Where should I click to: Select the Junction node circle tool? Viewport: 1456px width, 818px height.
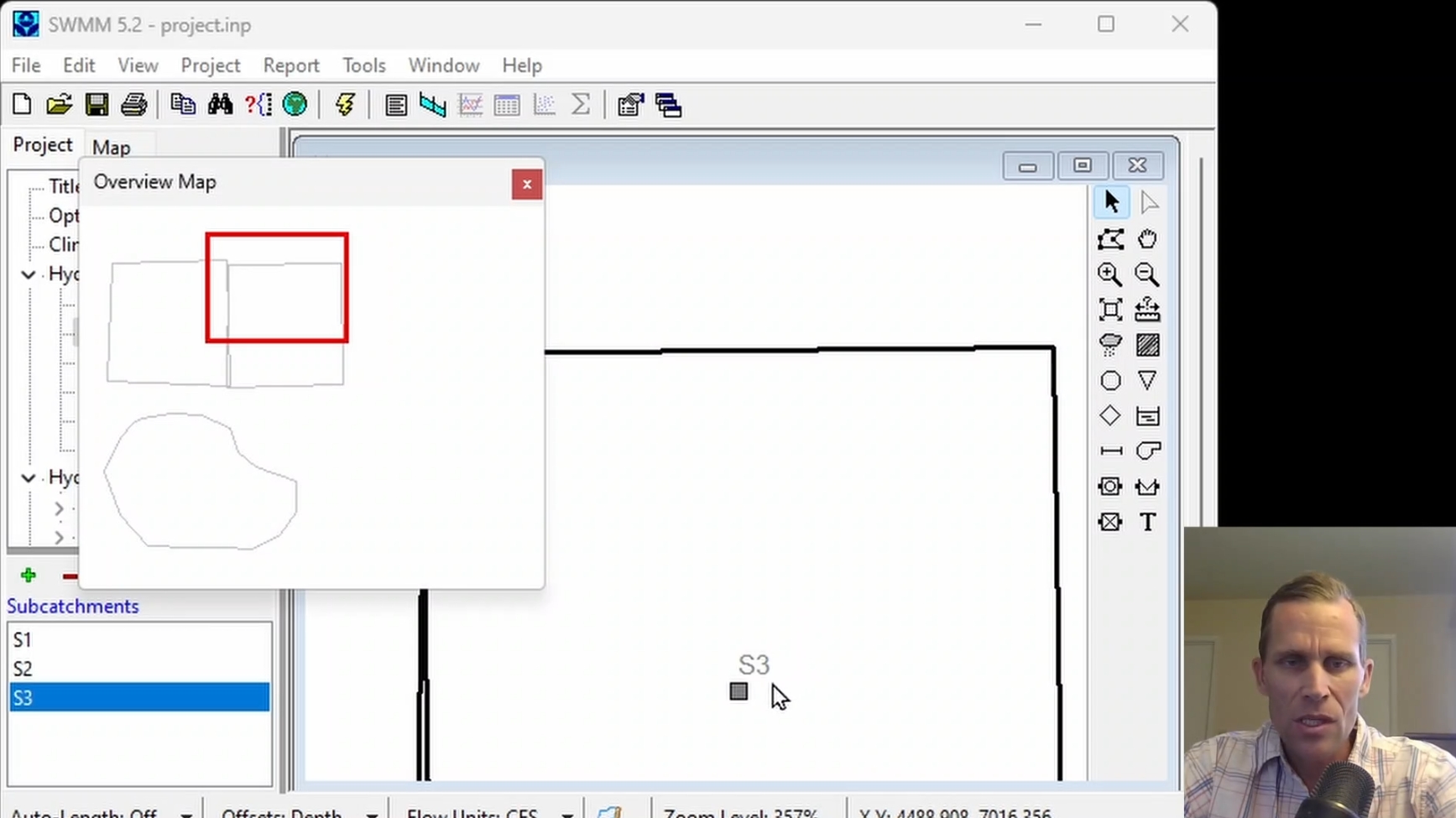click(x=1109, y=381)
